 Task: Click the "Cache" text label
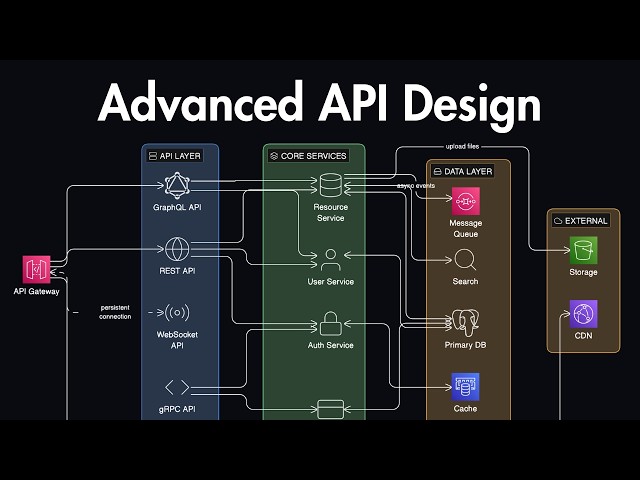click(x=465, y=409)
